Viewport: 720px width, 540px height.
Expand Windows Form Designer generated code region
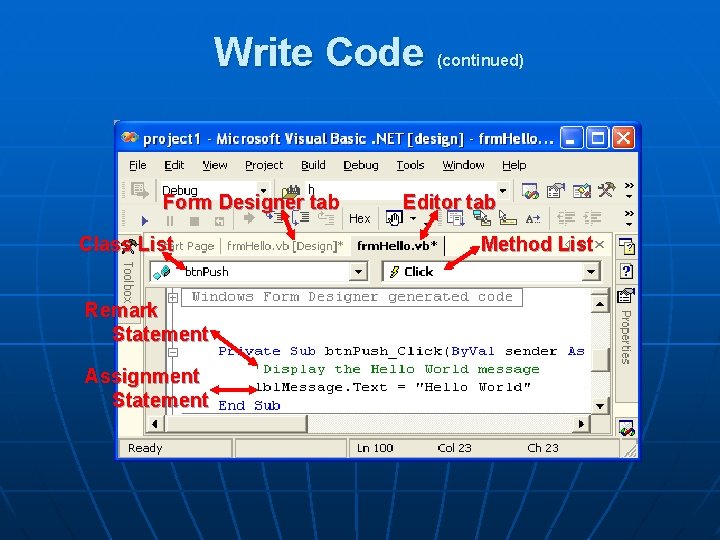[173, 298]
